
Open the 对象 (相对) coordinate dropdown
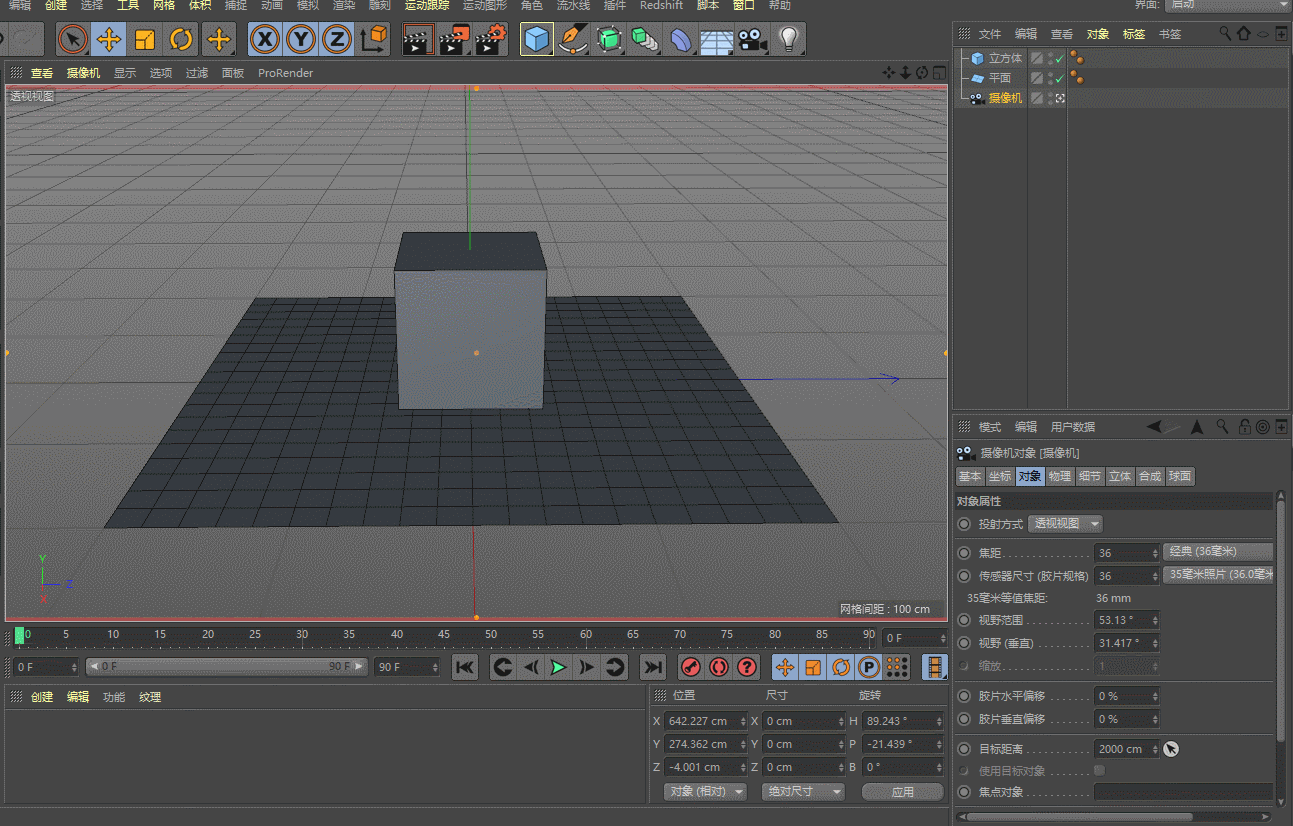pyautogui.click(x=706, y=792)
